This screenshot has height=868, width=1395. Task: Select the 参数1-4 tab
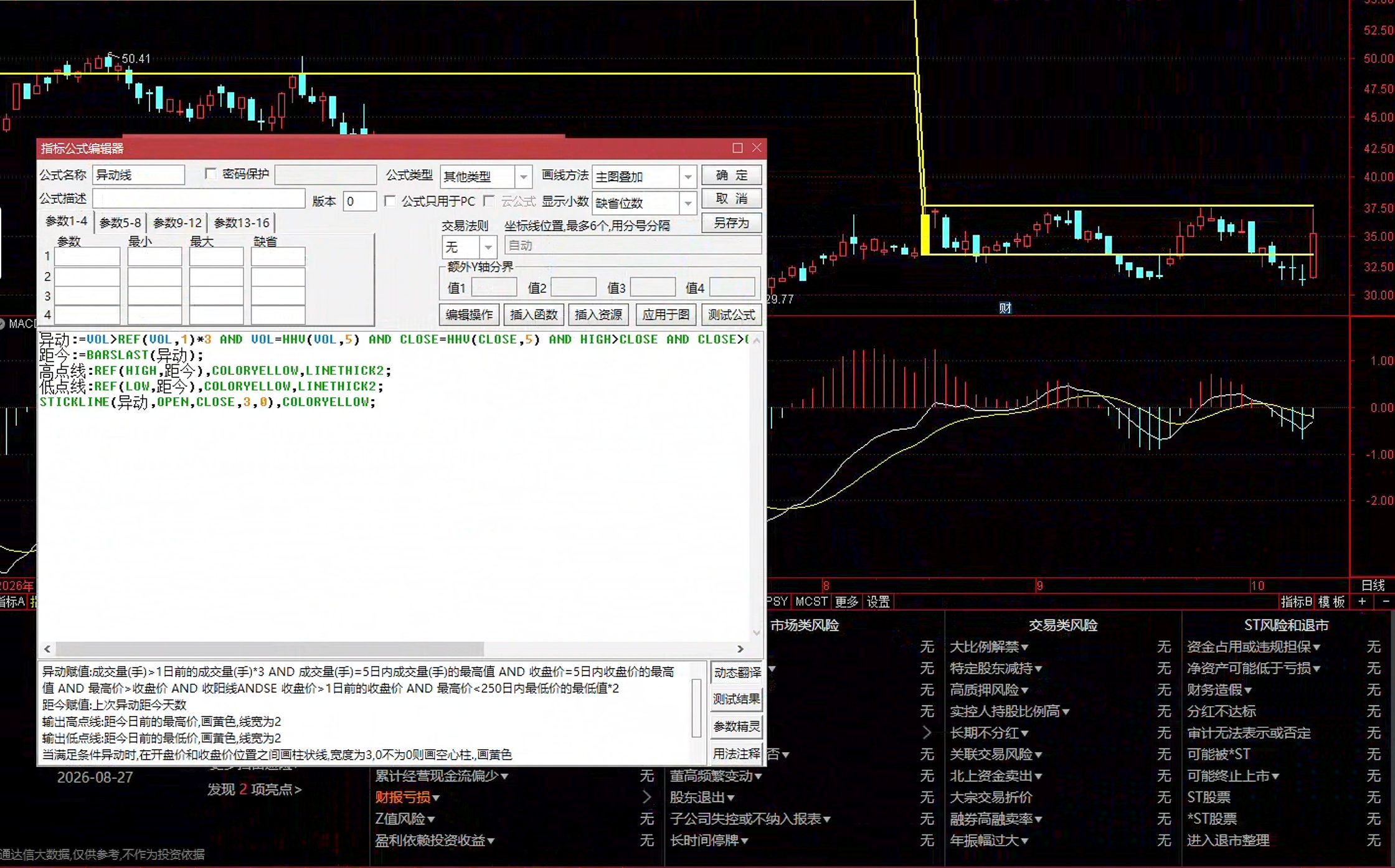(x=67, y=222)
